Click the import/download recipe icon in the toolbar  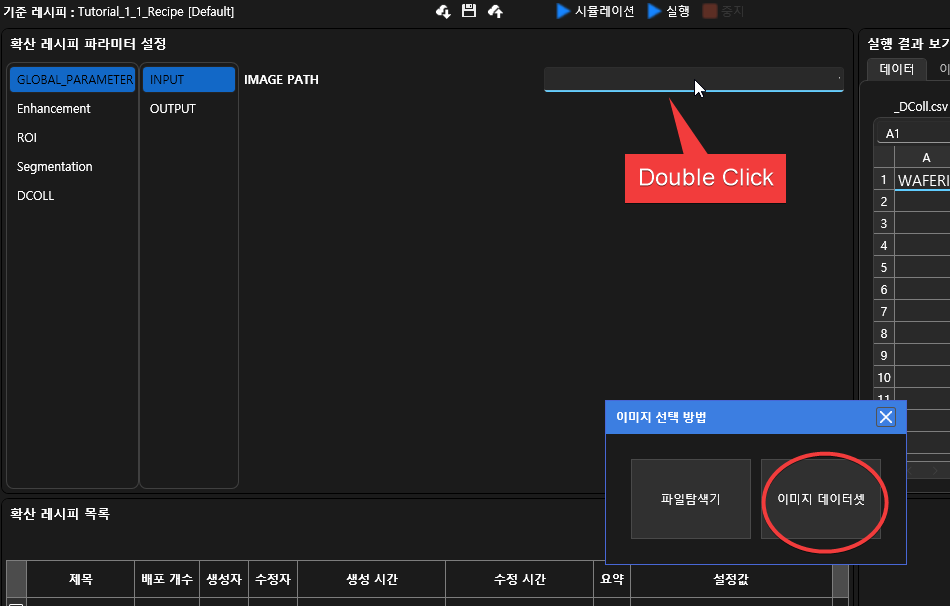tap(443, 13)
